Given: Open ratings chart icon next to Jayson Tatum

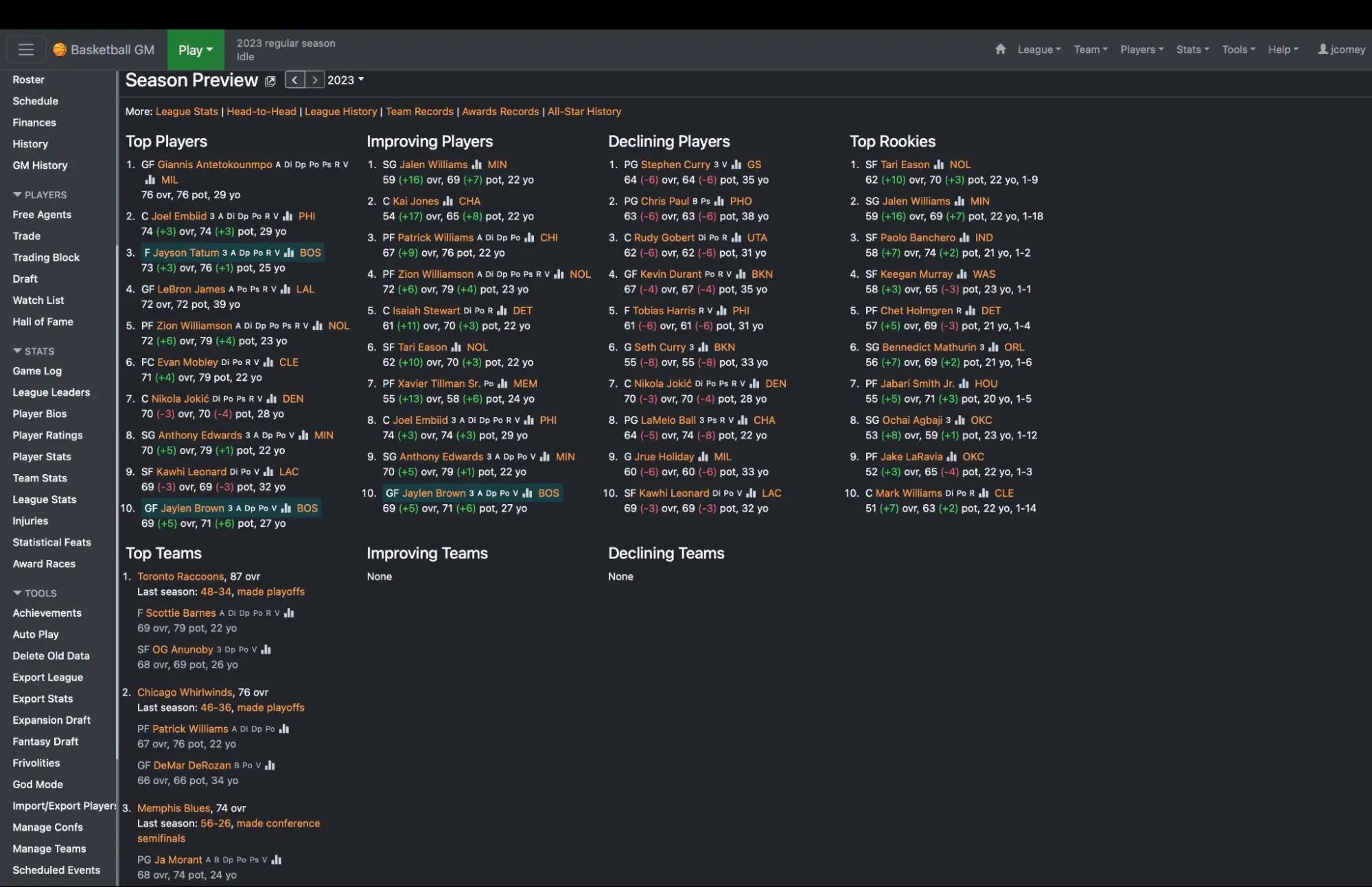Looking at the screenshot, I should [289, 253].
